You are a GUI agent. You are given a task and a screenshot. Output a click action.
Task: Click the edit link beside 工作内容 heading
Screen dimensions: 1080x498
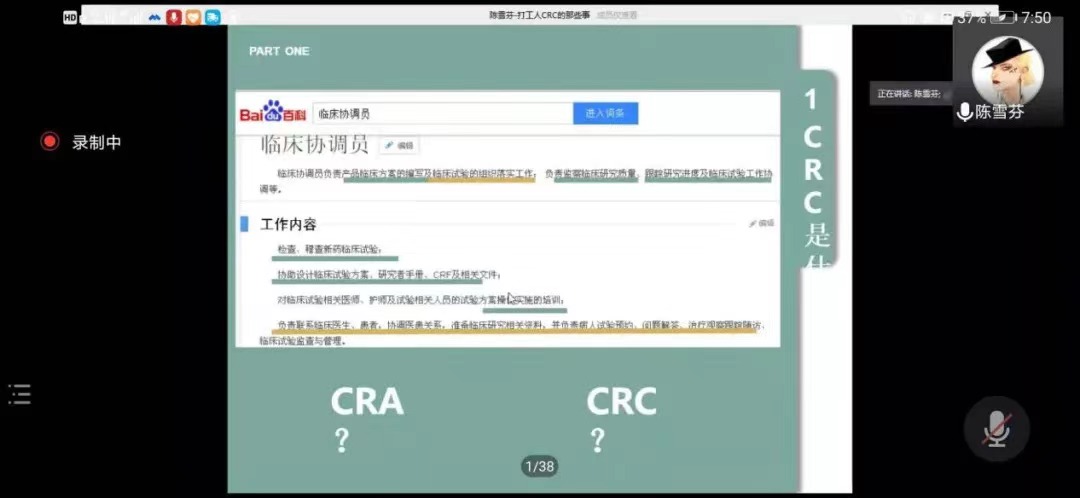pos(761,223)
